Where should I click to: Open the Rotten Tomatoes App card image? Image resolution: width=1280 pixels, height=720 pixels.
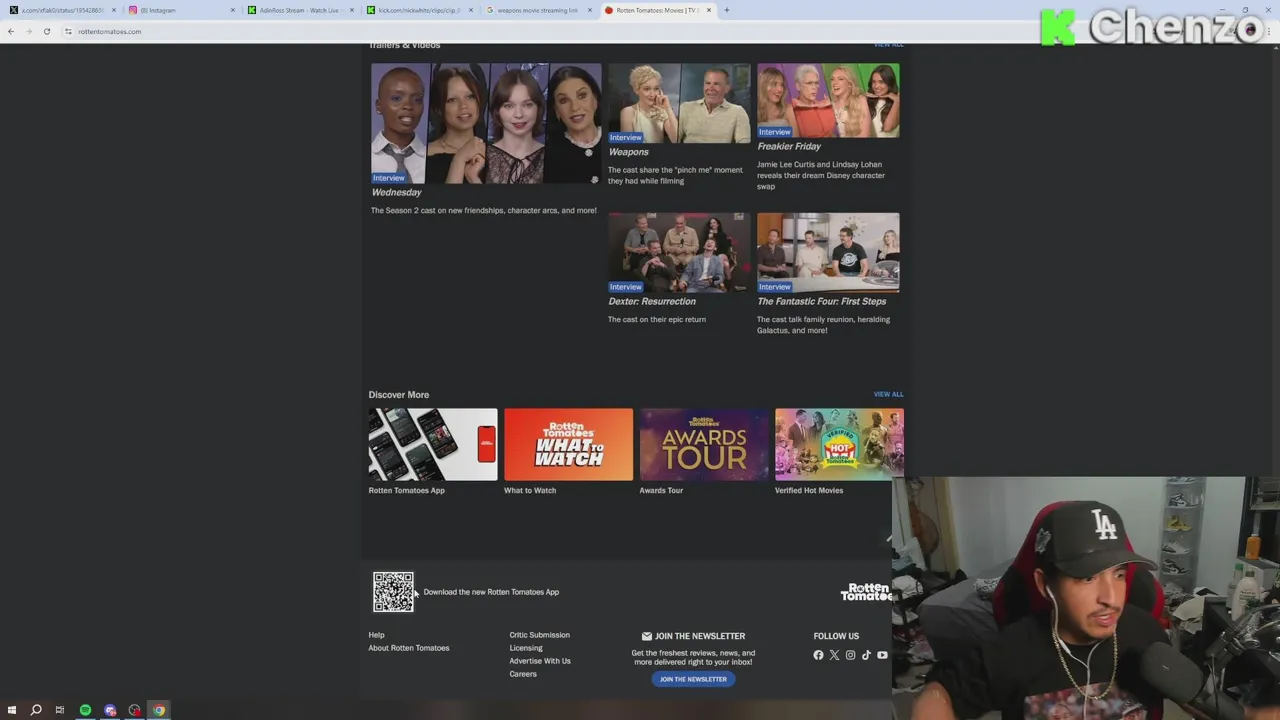point(433,444)
